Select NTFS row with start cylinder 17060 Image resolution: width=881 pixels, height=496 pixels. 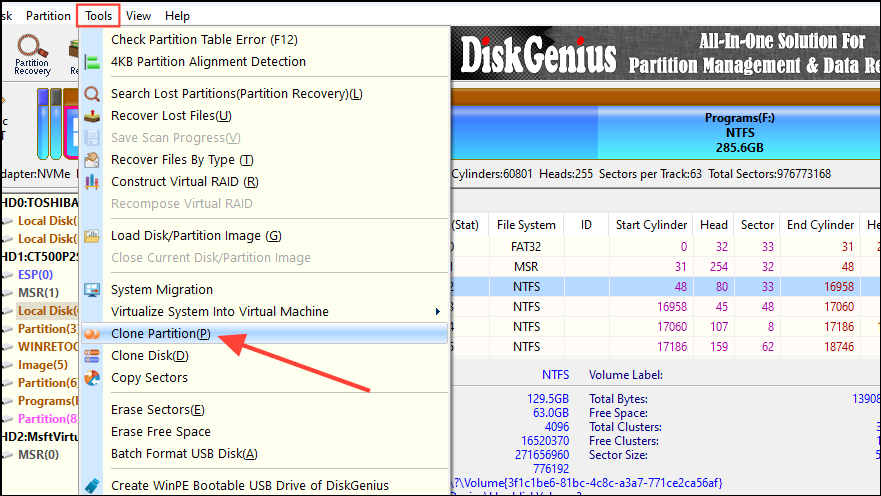[666, 327]
